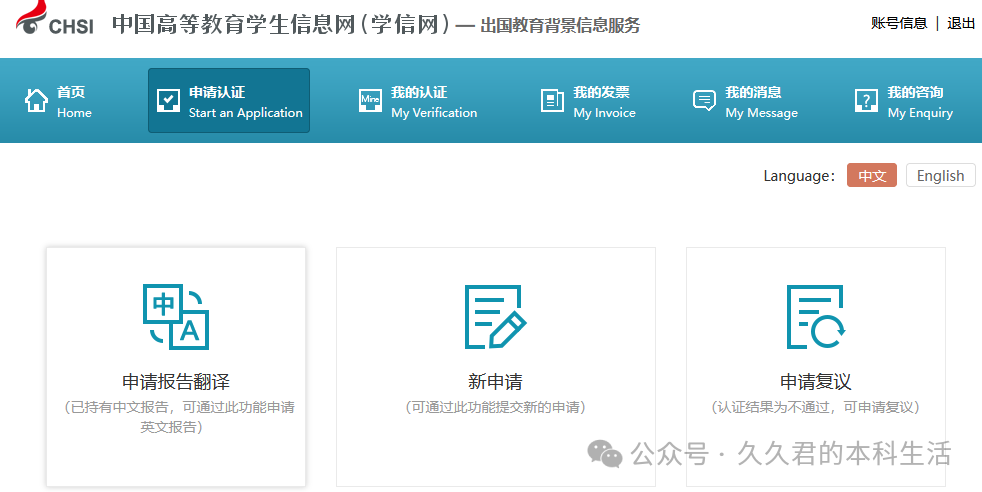Open 我的发票 My Invoice
The image size is (982, 492).
pos(588,101)
